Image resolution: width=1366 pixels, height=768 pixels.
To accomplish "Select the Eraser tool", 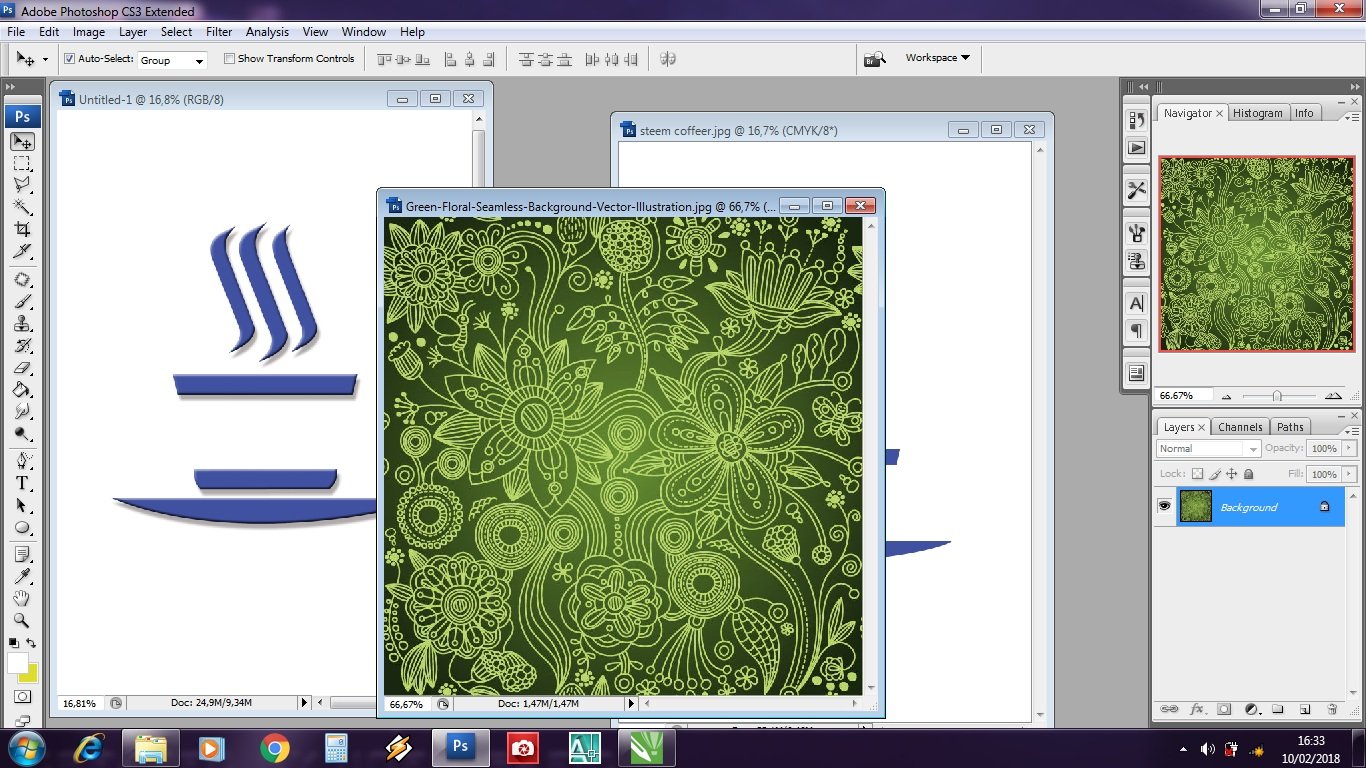I will pyautogui.click(x=22, y=368).
